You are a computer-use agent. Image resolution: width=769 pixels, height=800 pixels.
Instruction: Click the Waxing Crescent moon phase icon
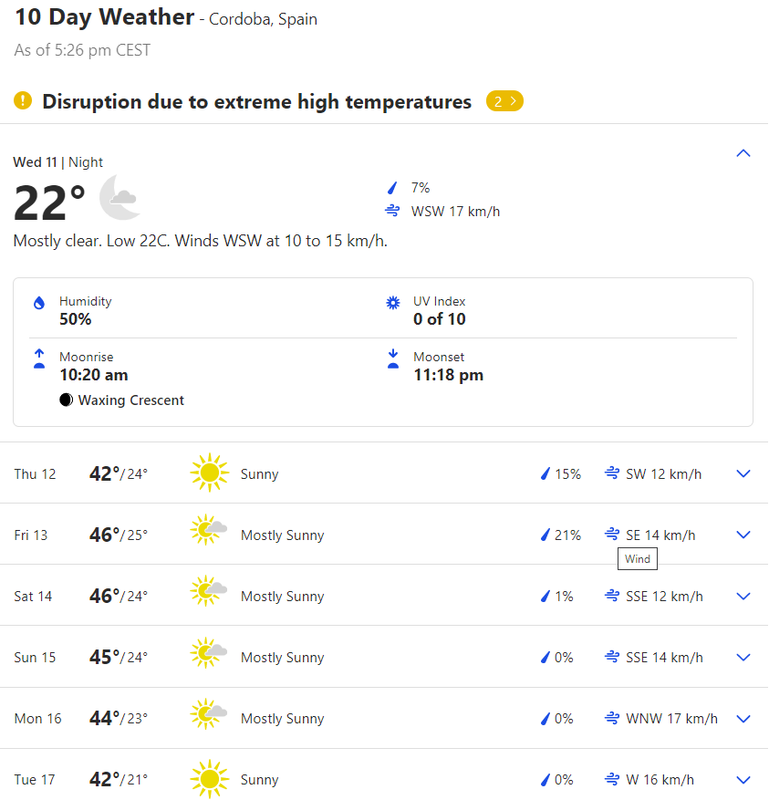point(66,400)
